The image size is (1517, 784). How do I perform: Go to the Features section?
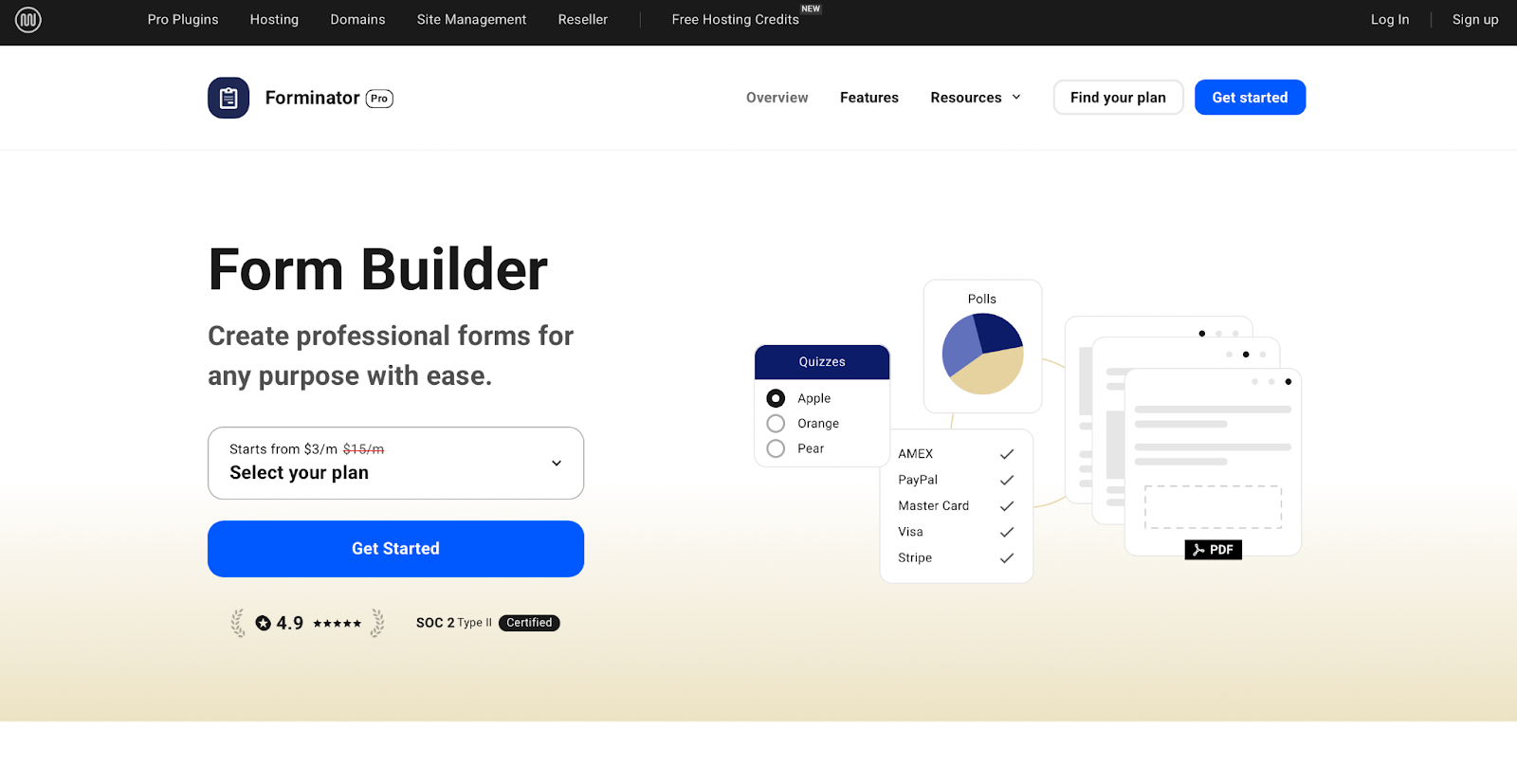(868, 98)
